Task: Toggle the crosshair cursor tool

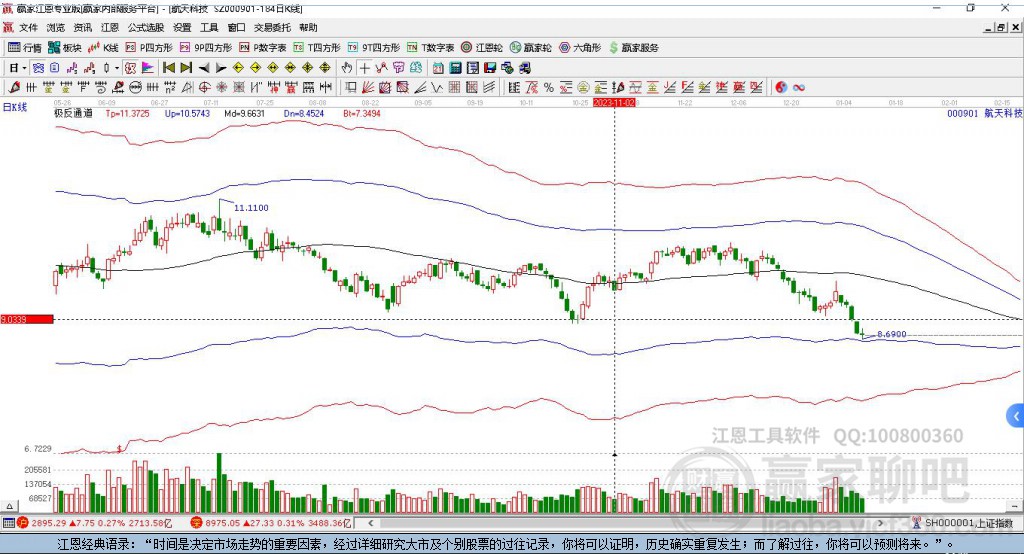Action: pos(364,68)
